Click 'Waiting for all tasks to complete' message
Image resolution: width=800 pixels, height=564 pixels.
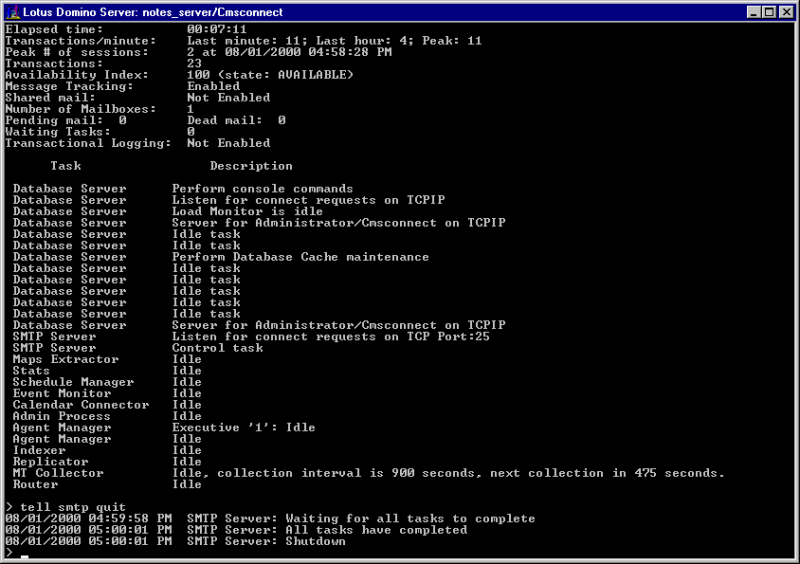[410, 518]
